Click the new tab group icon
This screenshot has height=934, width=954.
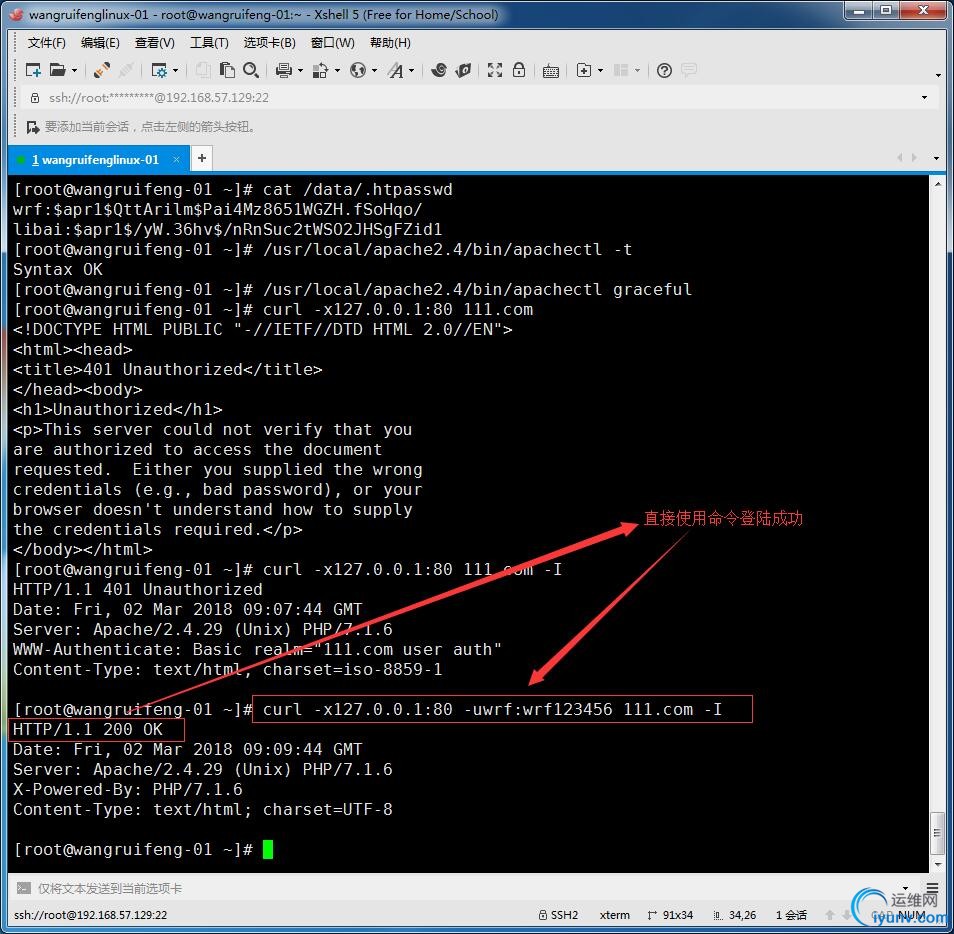583,71
